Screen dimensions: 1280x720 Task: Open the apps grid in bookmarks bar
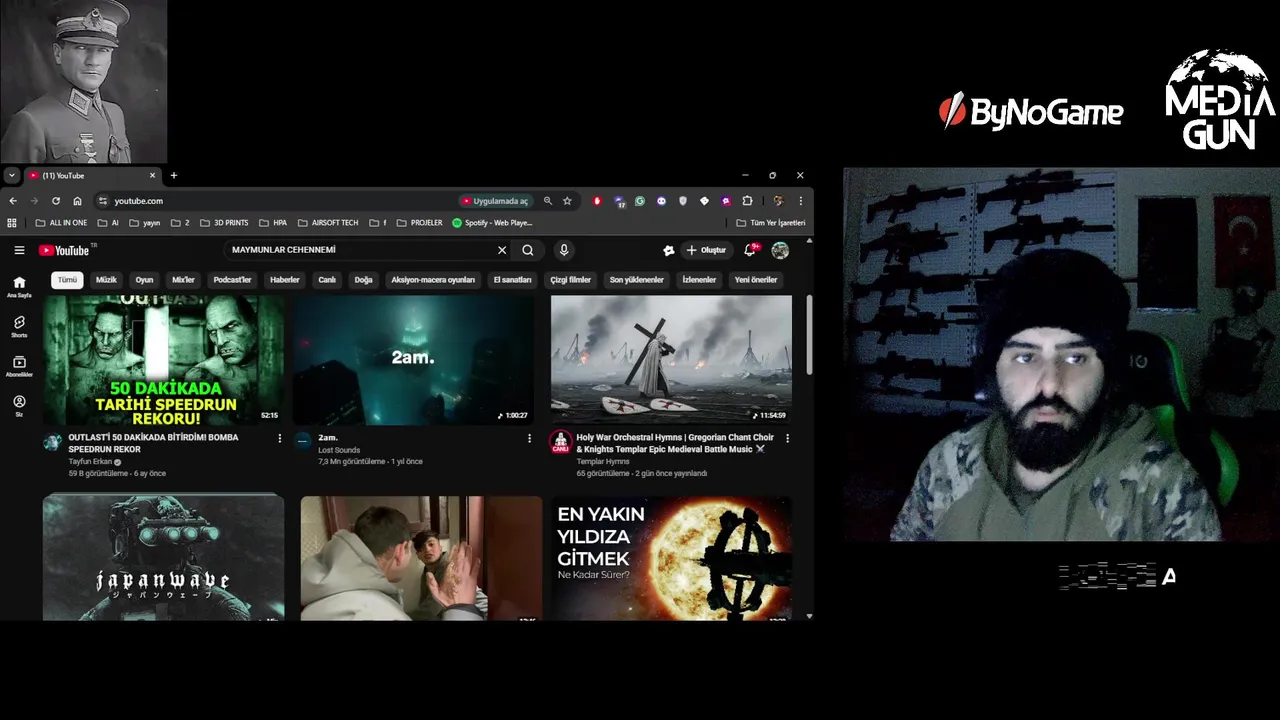pos(12,223)
